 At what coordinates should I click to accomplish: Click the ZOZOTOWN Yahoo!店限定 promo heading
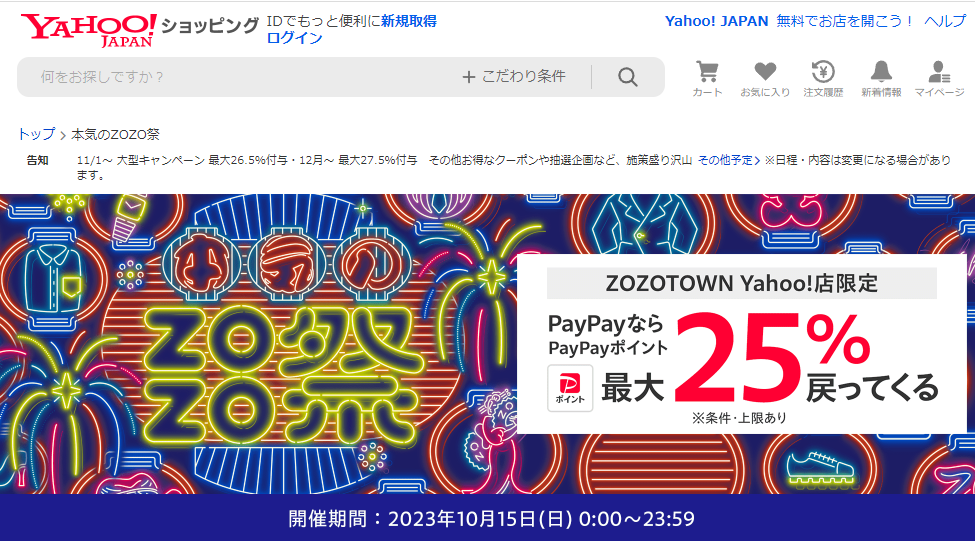click(742, 284)
